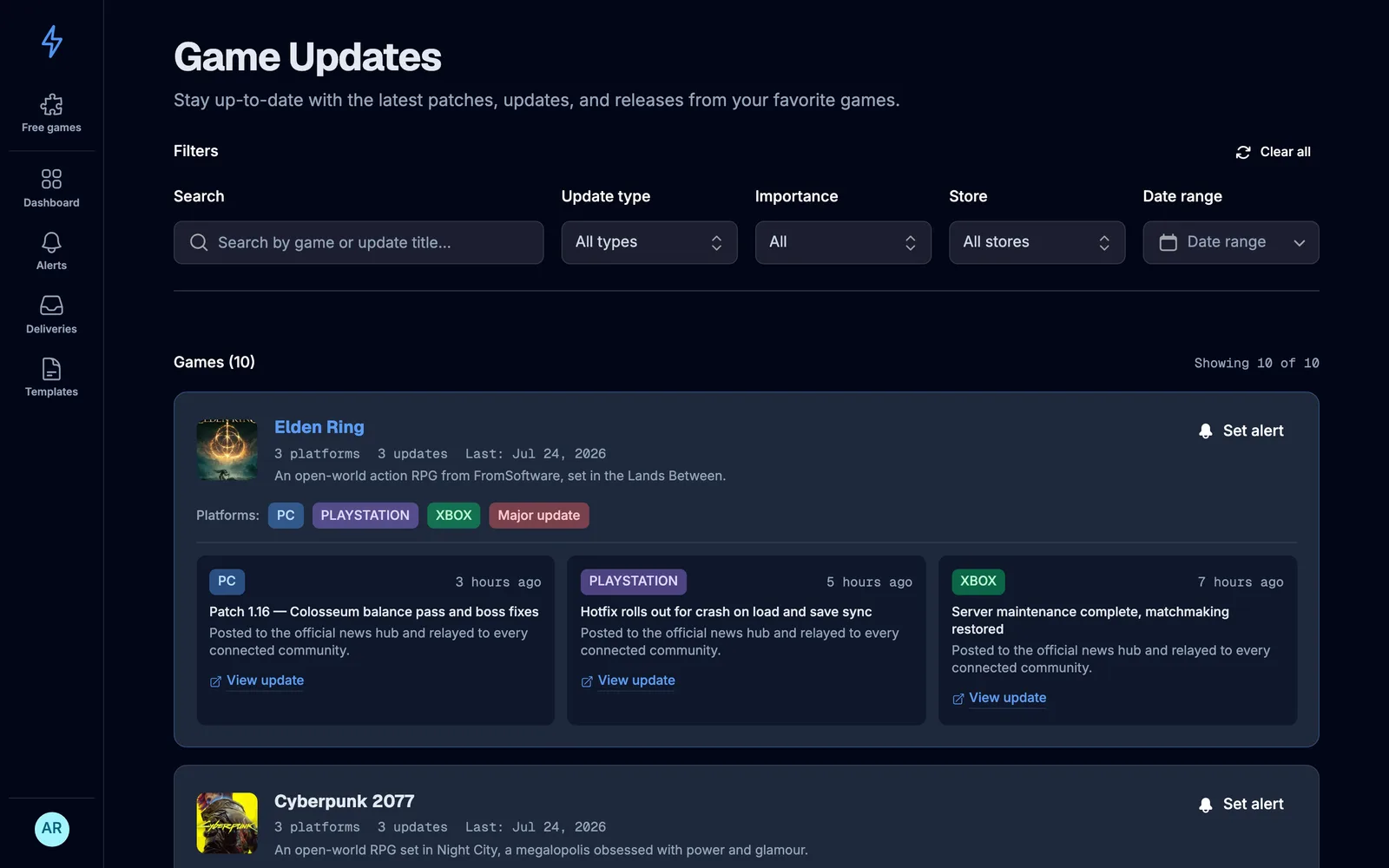Image resolution: width=1389 pixels, height=868 pixels.
Task: Click PC badge on Patch 1.16 card
Action: pyautogui.click(x=227, y=582)
